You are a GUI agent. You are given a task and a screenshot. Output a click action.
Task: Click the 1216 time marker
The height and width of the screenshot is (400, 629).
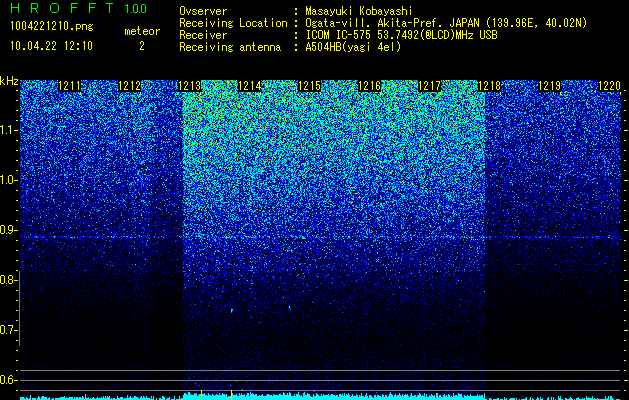click(369, 86)
